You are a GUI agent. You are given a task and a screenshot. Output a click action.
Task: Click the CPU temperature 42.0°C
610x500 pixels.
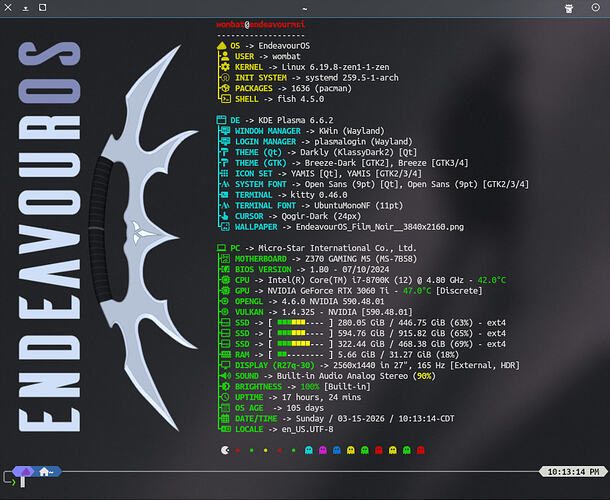pyautogui.click(x=492, y=280)
